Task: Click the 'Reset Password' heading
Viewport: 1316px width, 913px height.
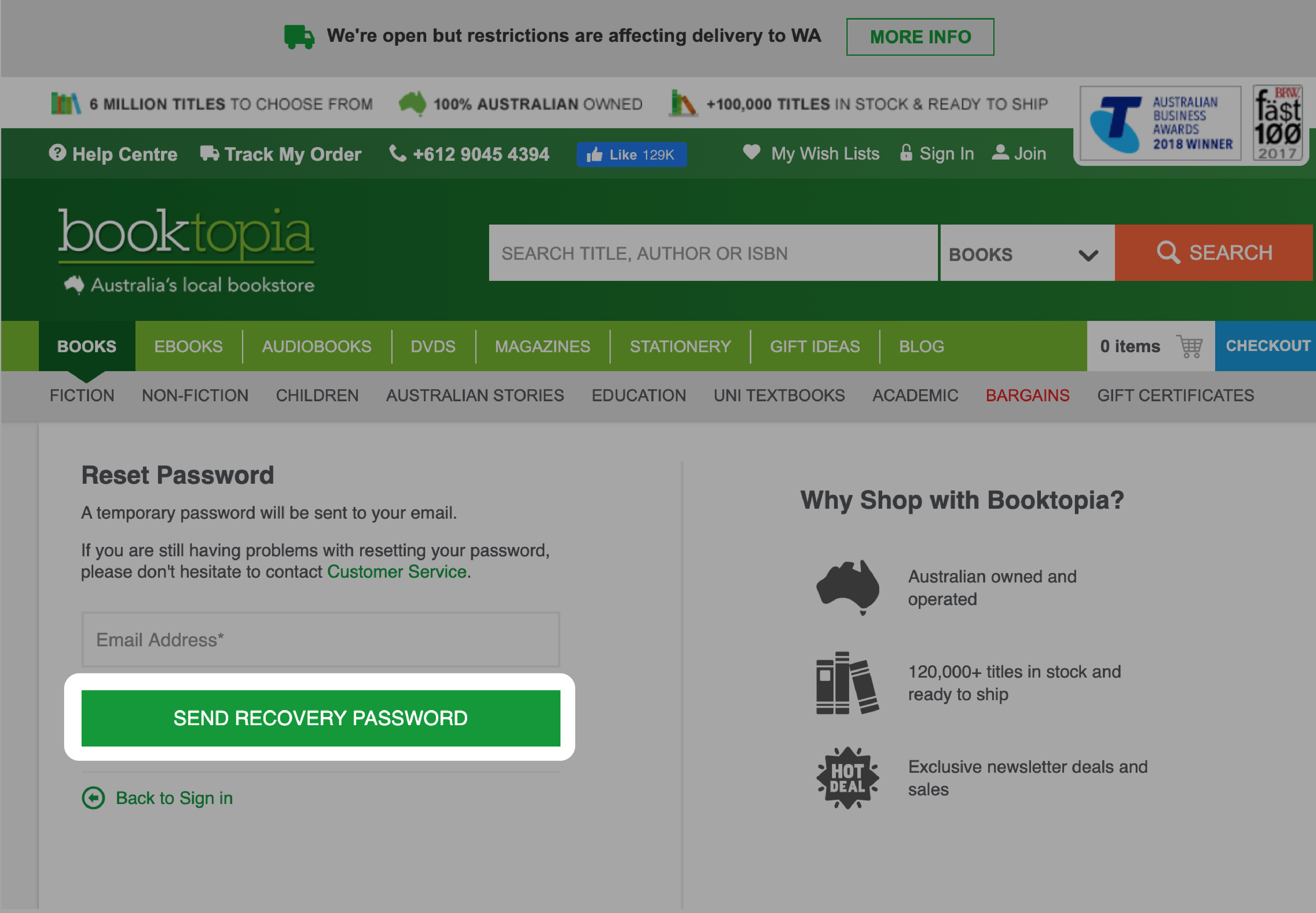Action: pyautogui.click(x=177, y=475)
